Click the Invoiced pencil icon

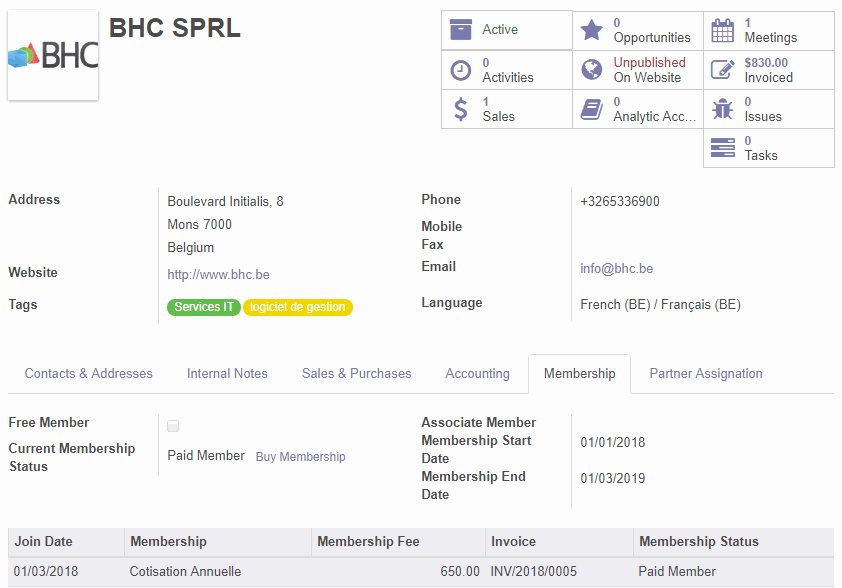coord(722,70)
